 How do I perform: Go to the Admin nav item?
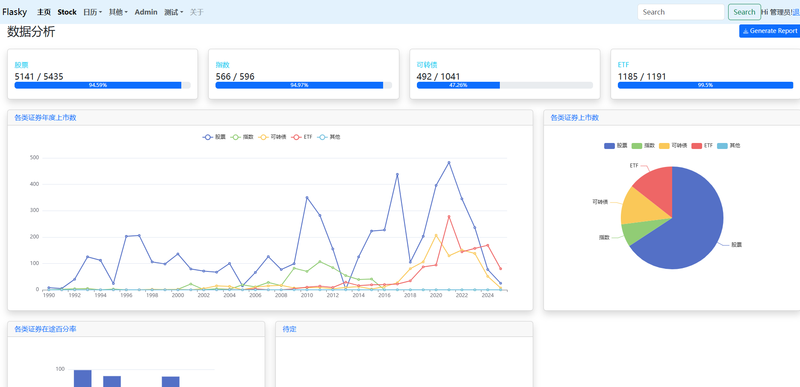[x=146, y=12]
